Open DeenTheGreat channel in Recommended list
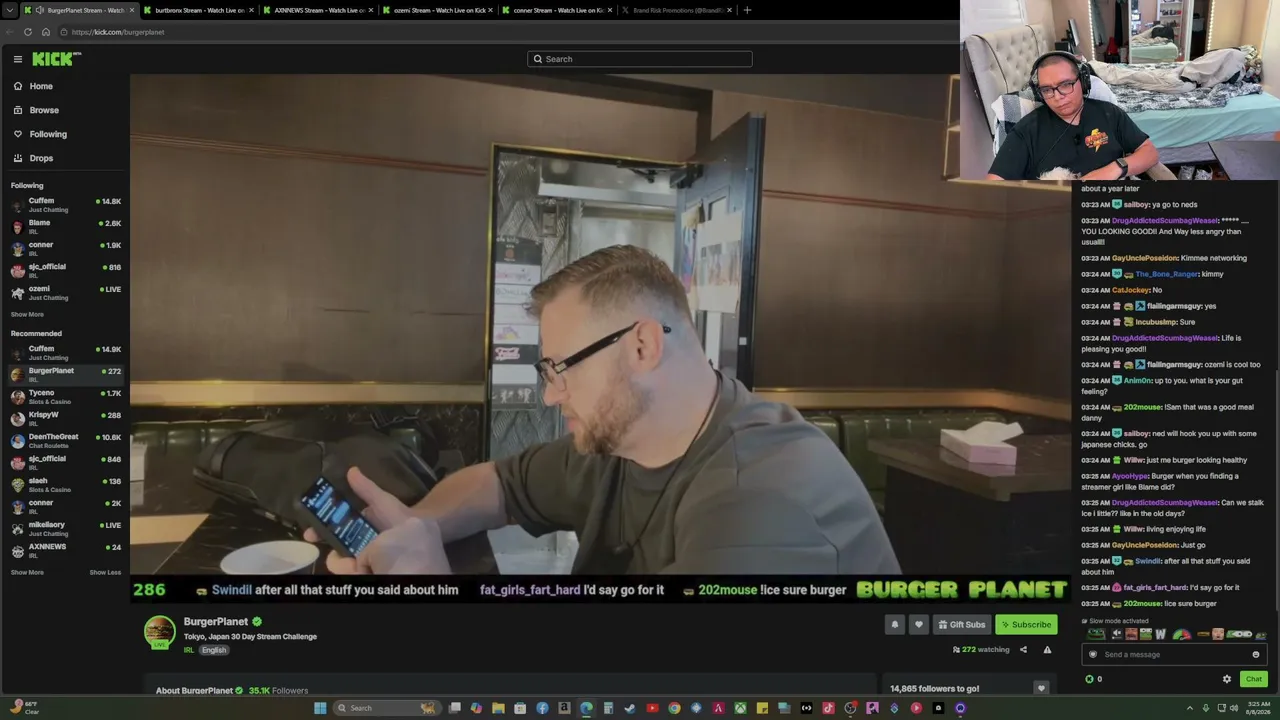The width and height of the screenshot is (1280, 720). 65,441
